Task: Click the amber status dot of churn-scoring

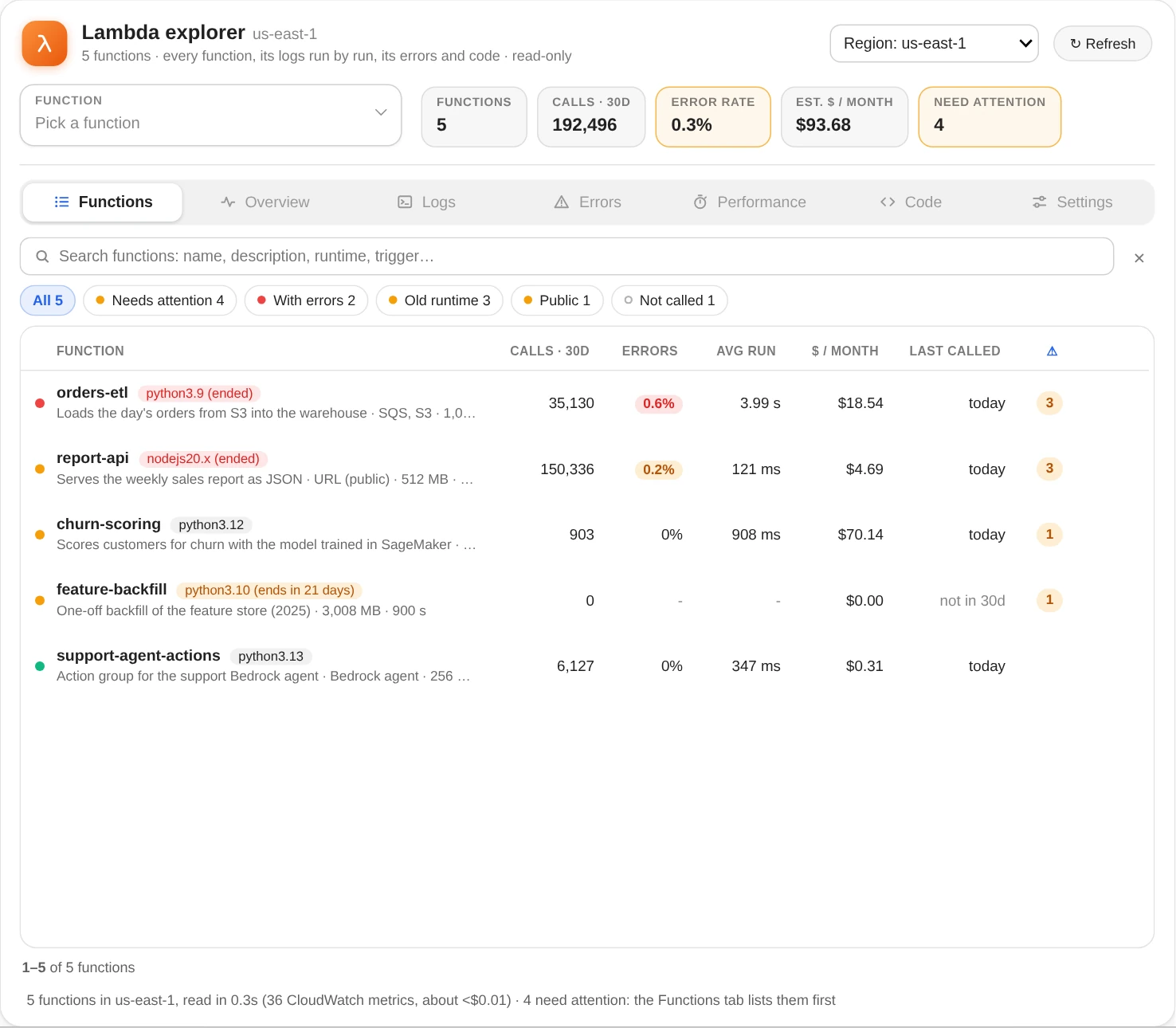Action: pos(40,535)
